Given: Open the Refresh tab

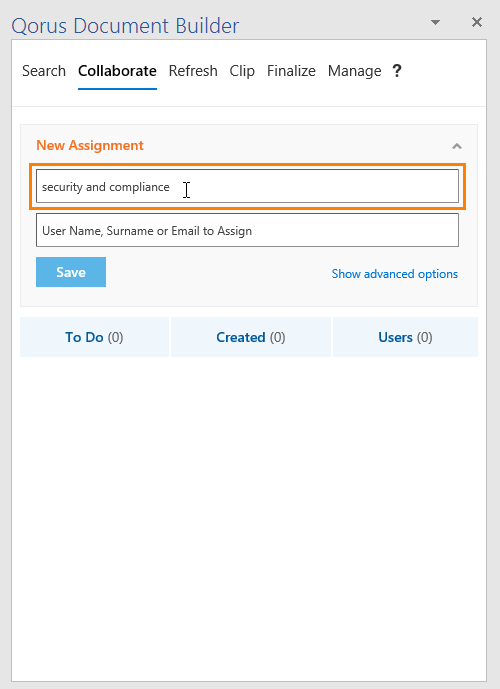Looking at the screenshot, I should (193, 71).
